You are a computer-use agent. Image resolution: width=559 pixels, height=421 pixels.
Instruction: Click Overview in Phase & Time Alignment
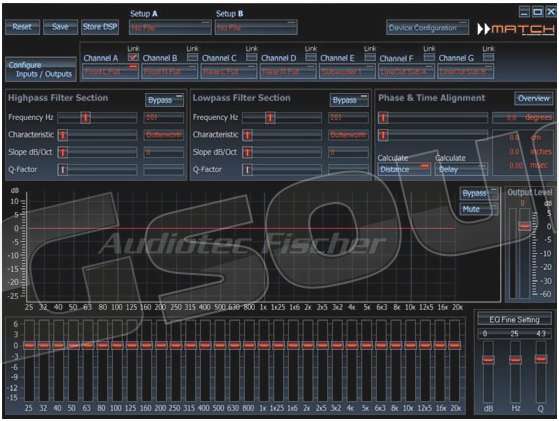point(533,98)
